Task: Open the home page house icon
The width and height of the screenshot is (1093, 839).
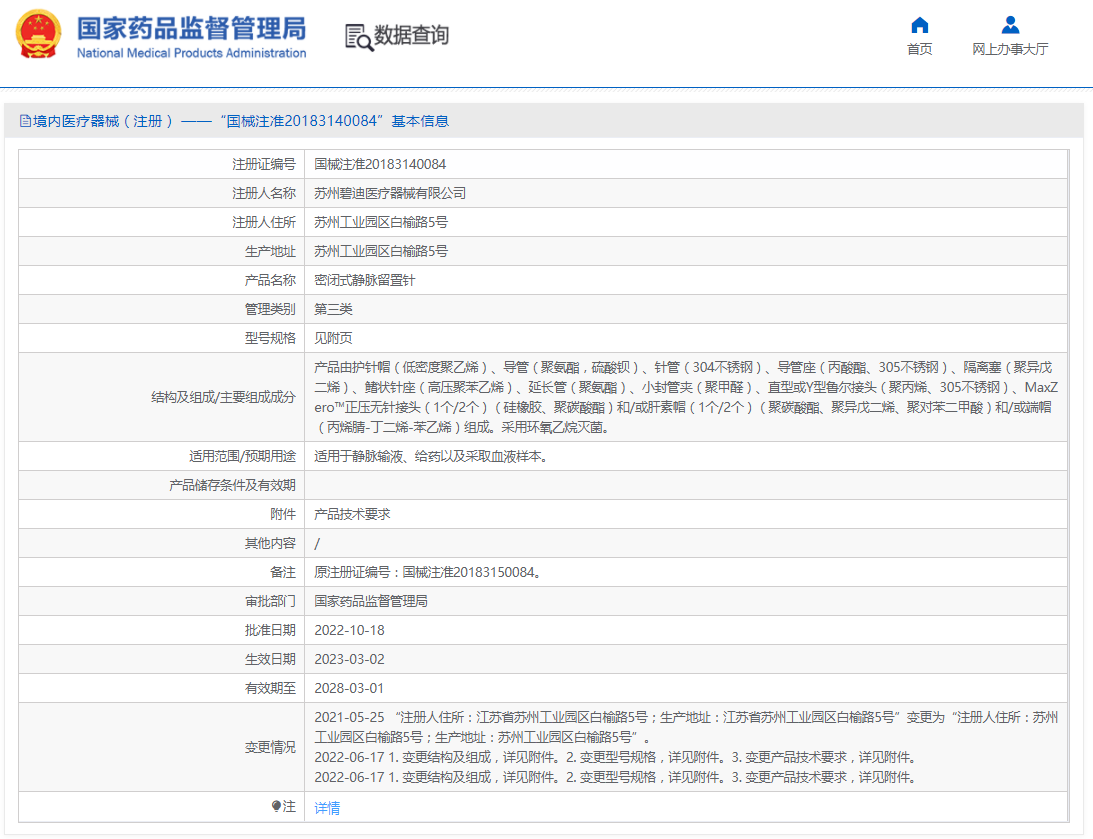Action: click(919, 25)
